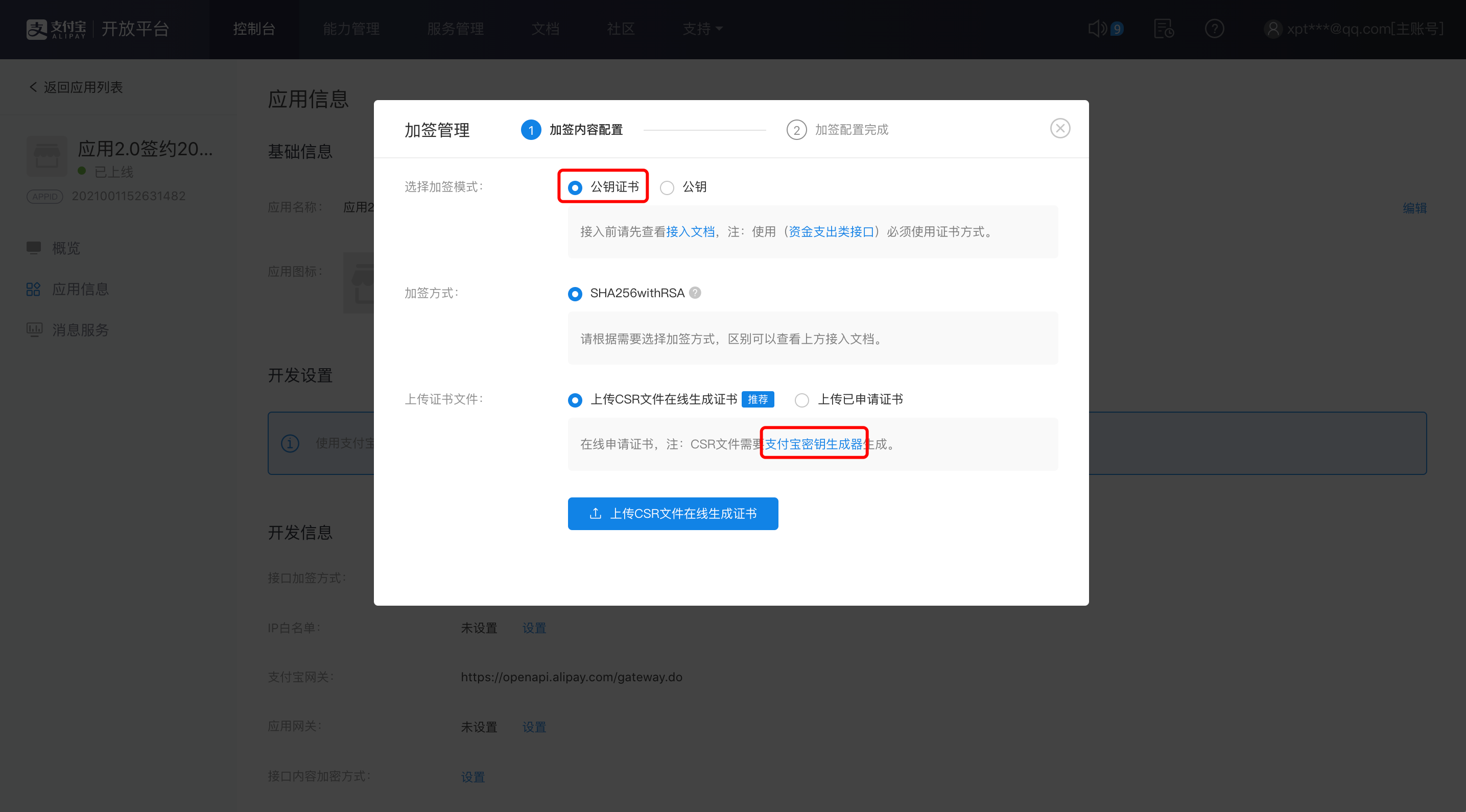Open the help question mark icon
This screenshot has height=812, width=1466.
(1214, 29)
